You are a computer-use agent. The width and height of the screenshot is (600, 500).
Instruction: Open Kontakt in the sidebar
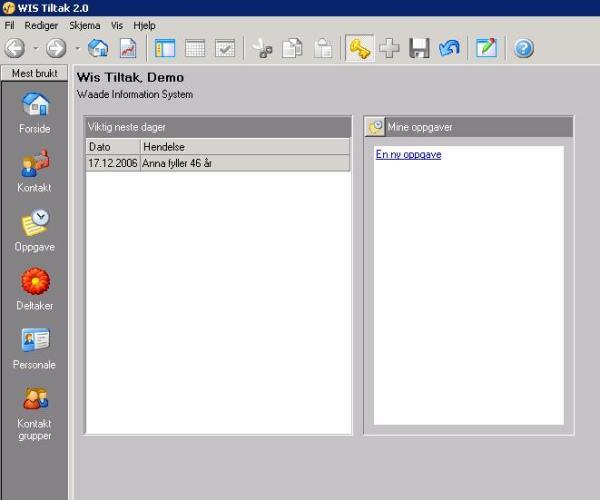click(x=34, y=171)
